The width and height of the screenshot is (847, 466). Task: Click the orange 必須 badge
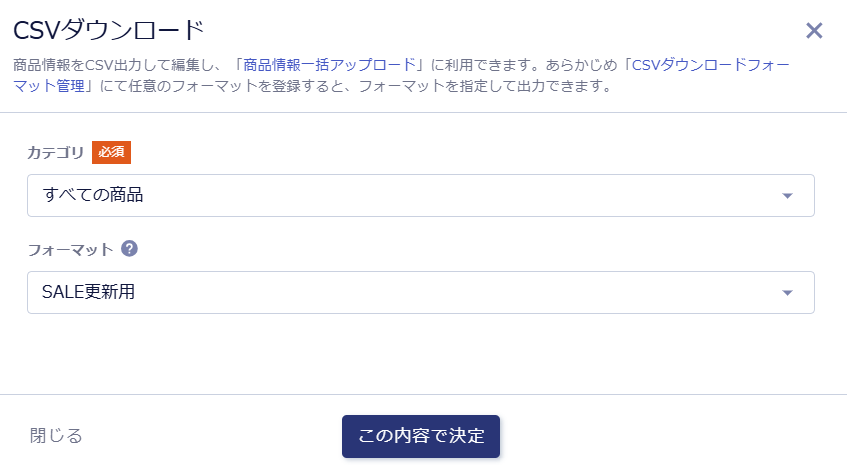tap(112, 152)
